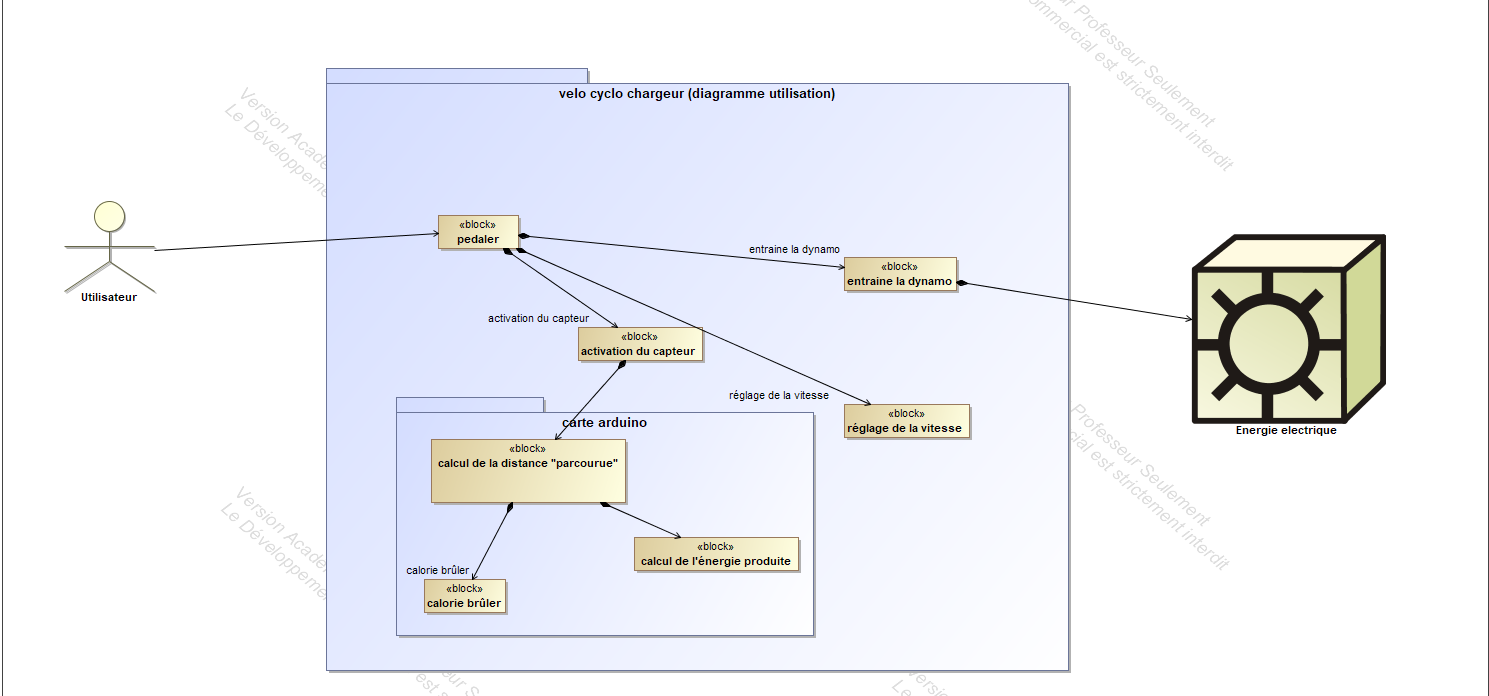Select calcul de l'énergie produite block
Image resolution: width=1489 pixels, height=696 pixels.
[716, 554]
